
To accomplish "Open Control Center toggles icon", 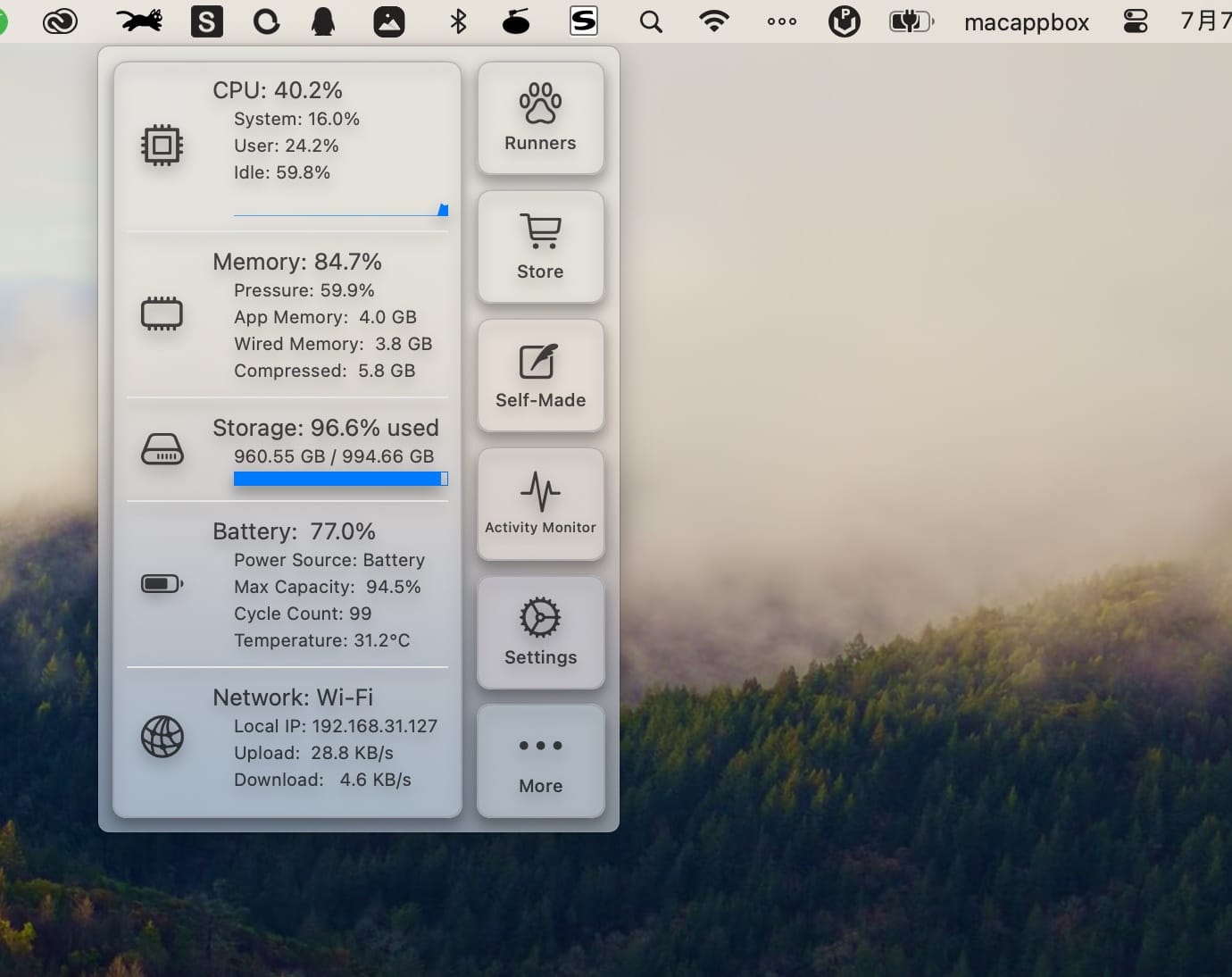I will [x=1135, y=21].
